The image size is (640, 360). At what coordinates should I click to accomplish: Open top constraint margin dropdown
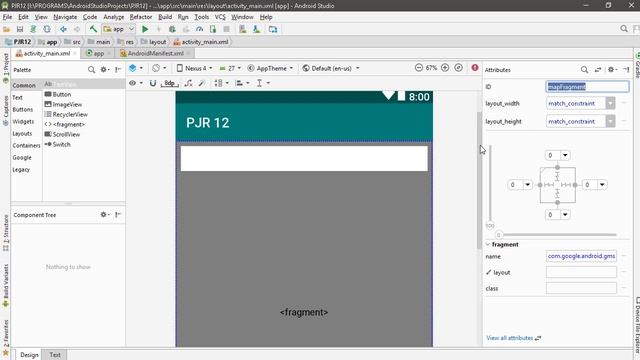pyautogui.click(x=565, y=155)
